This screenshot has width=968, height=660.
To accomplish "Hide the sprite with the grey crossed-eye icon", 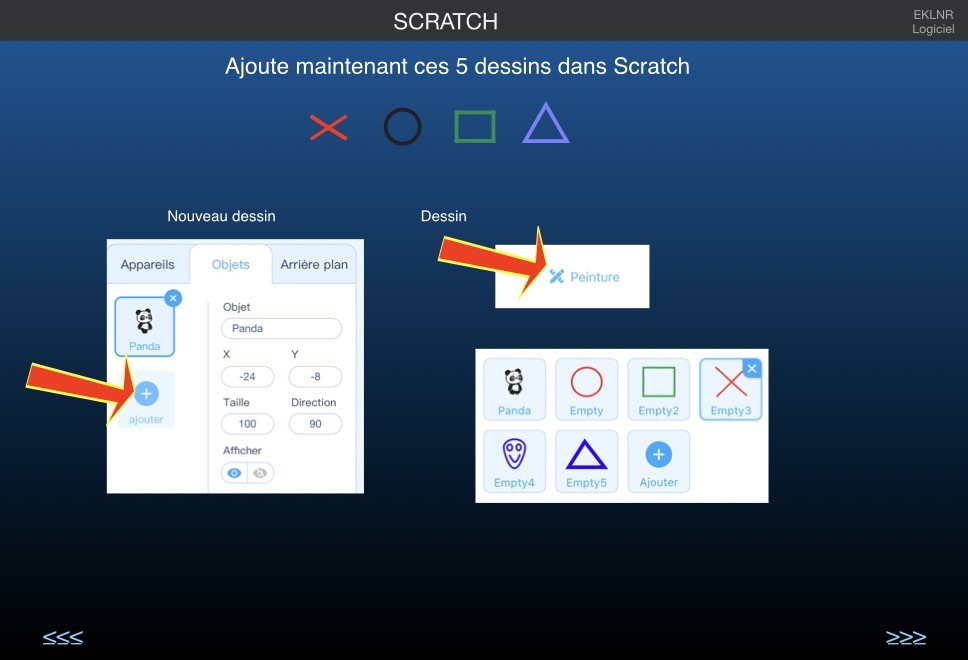I will [x=261, y=473].
